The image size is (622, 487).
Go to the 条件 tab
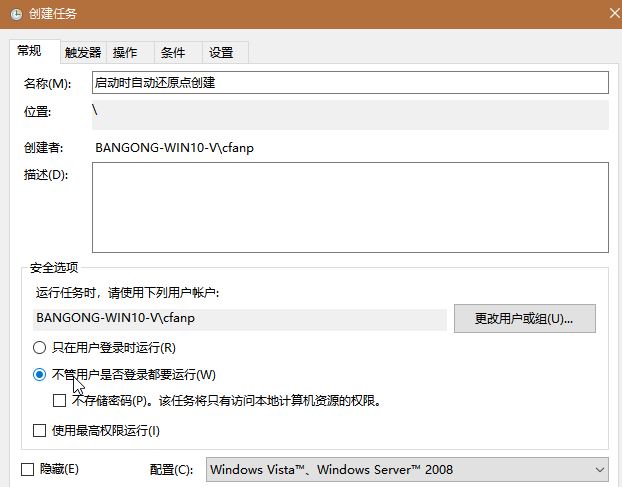[172, 53]
